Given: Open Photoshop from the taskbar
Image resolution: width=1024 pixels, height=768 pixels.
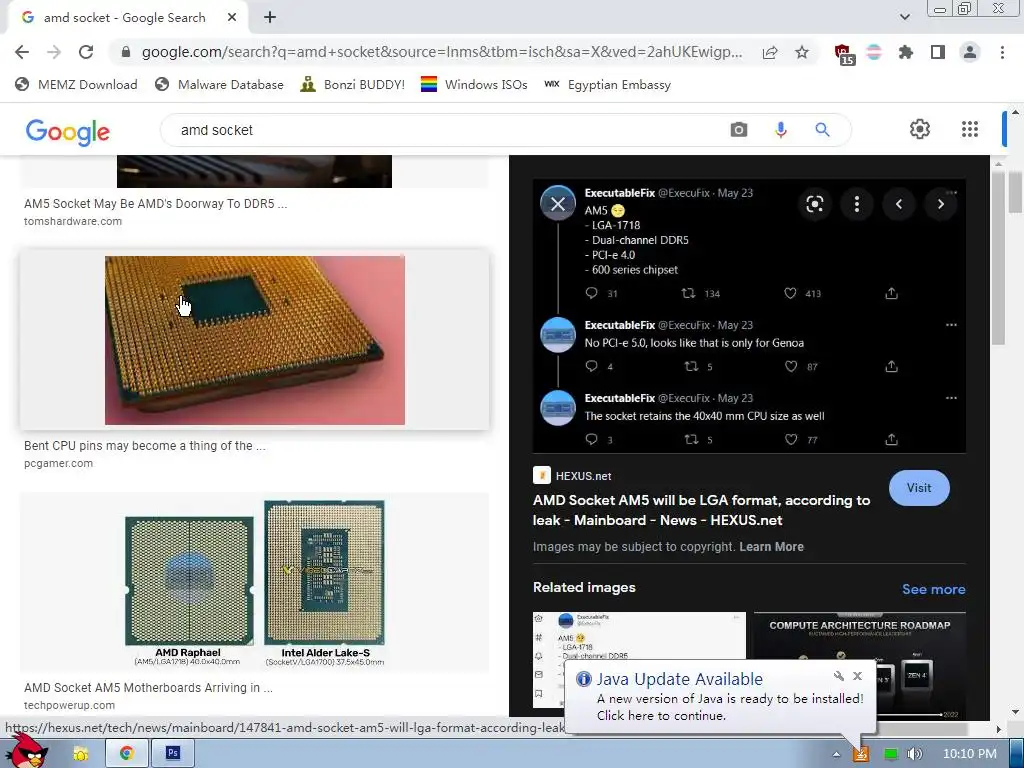Looking at the screenshot, I should click(x=172, y=754).
